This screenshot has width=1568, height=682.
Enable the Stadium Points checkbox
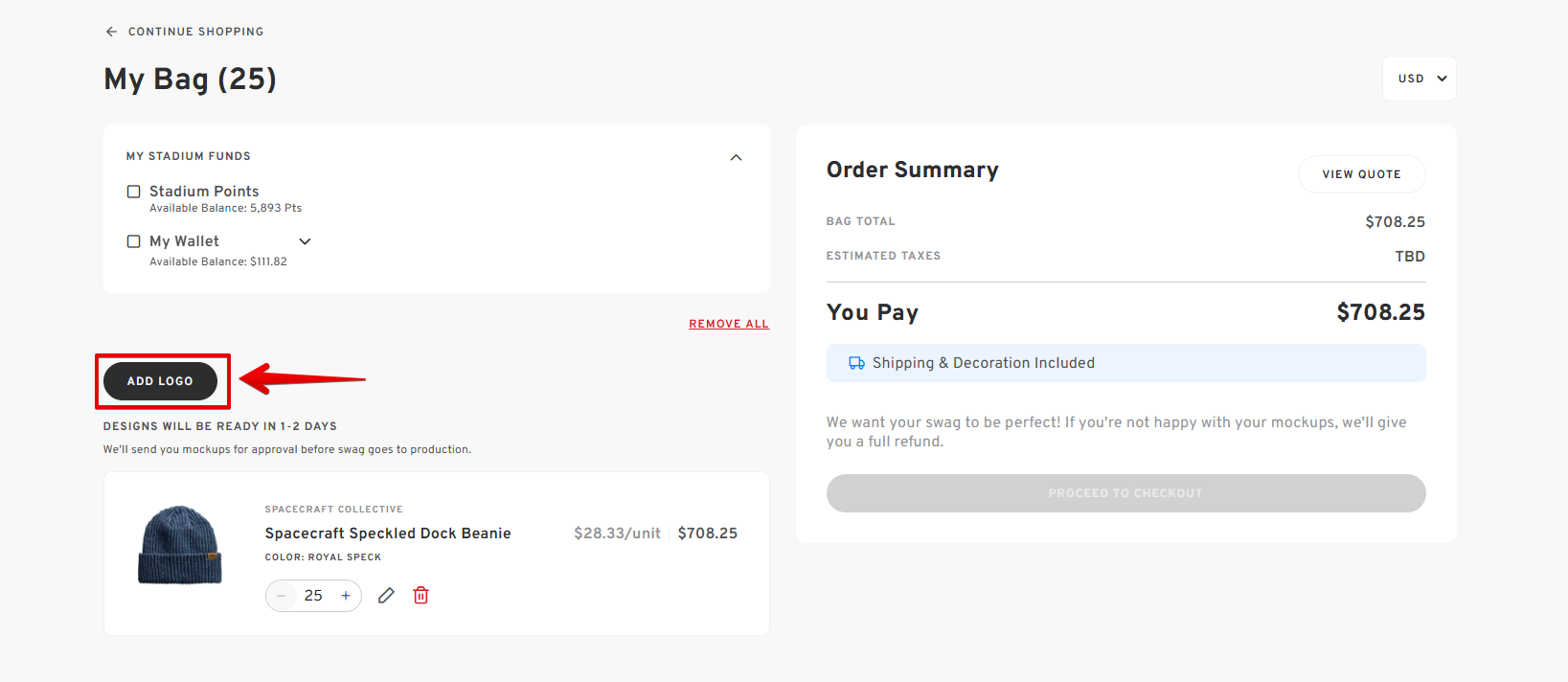coord(134,192)
